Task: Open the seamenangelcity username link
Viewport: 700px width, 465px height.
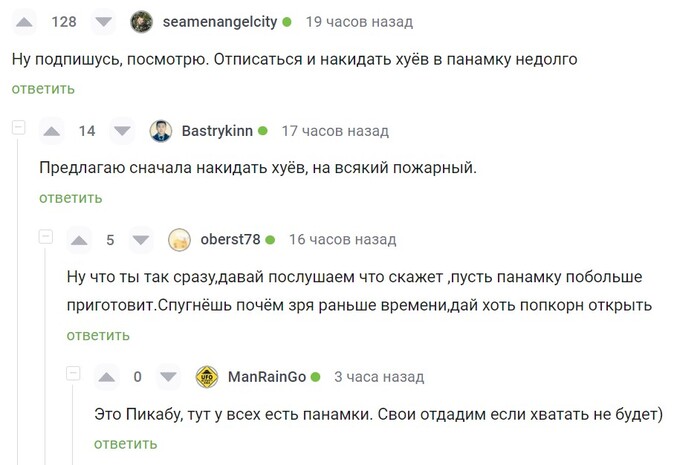Action: 220,22
